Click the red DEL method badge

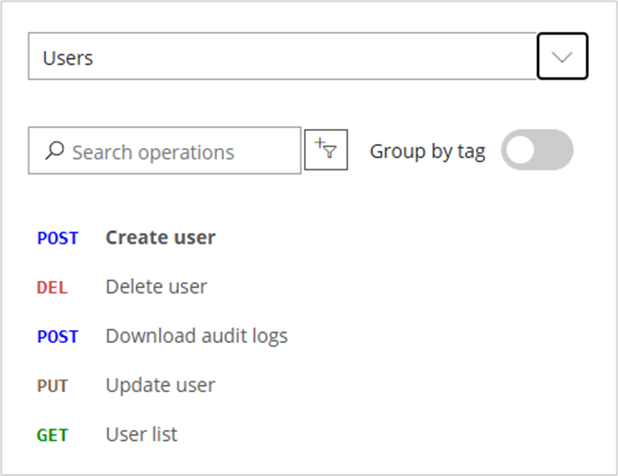click(52, 287)
